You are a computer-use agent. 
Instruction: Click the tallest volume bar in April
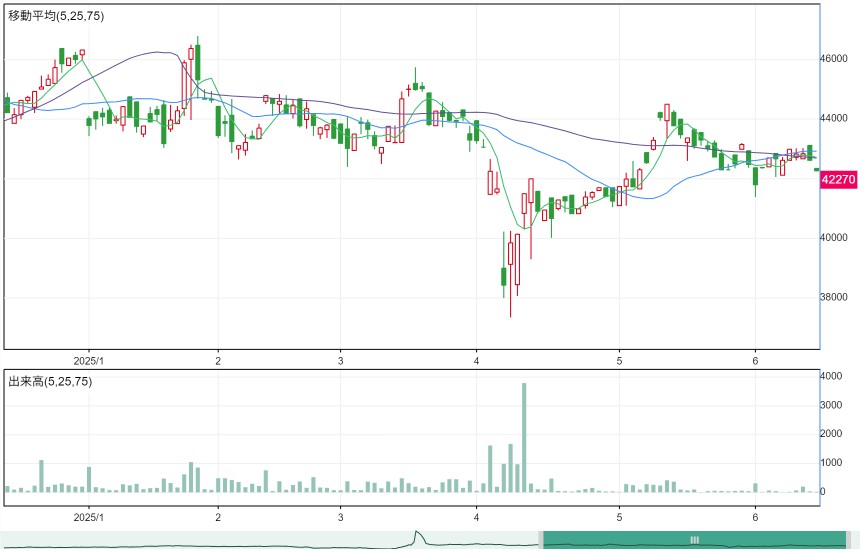(x=524, y=437)
